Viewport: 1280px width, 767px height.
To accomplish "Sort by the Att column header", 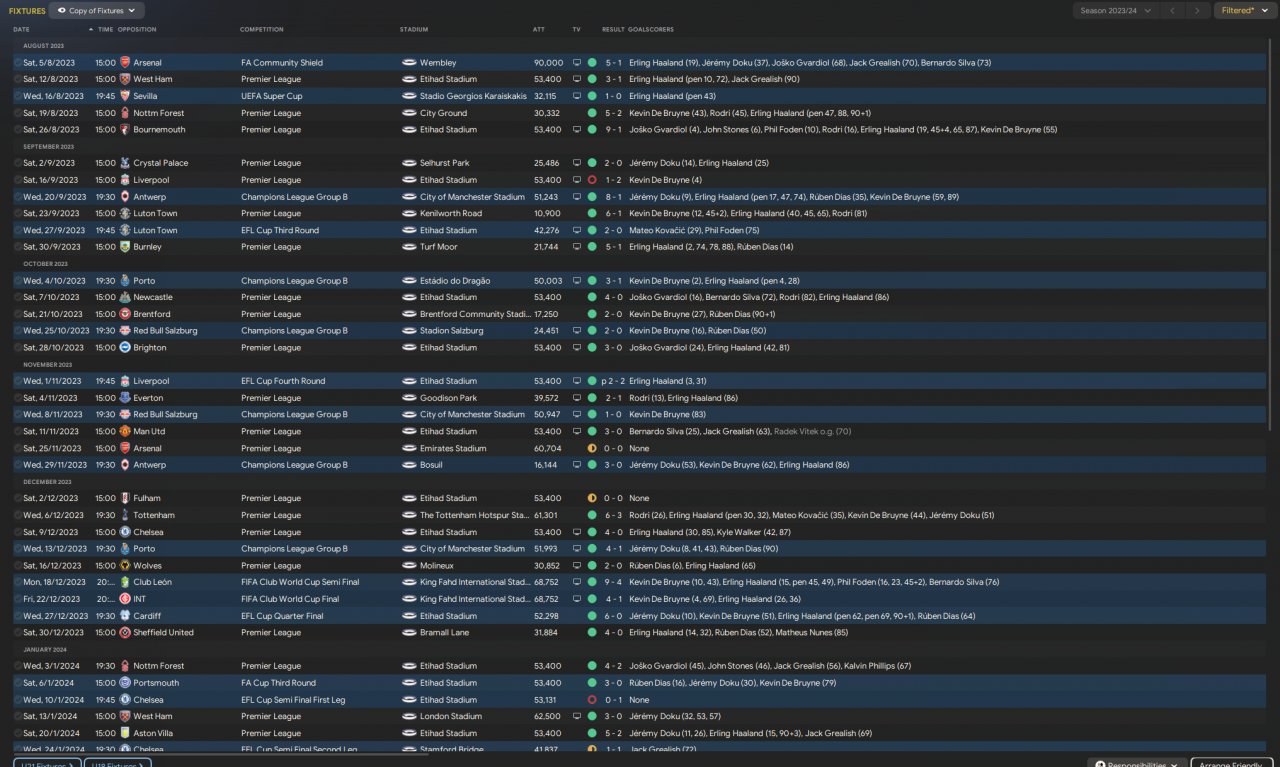I will point(539,29).
